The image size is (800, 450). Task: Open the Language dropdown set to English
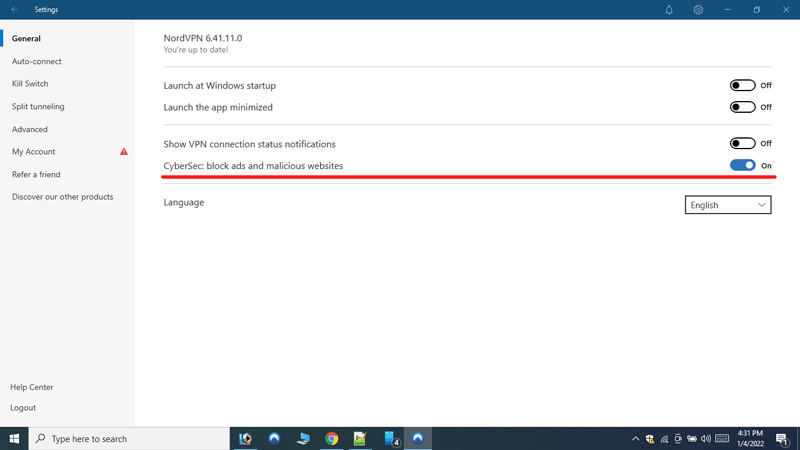pos(728,205)
